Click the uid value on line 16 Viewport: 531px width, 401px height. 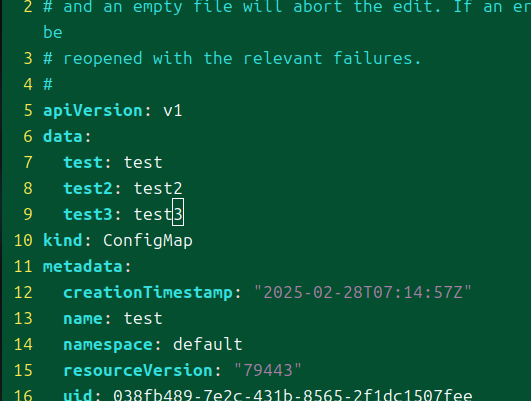[293, 395]
